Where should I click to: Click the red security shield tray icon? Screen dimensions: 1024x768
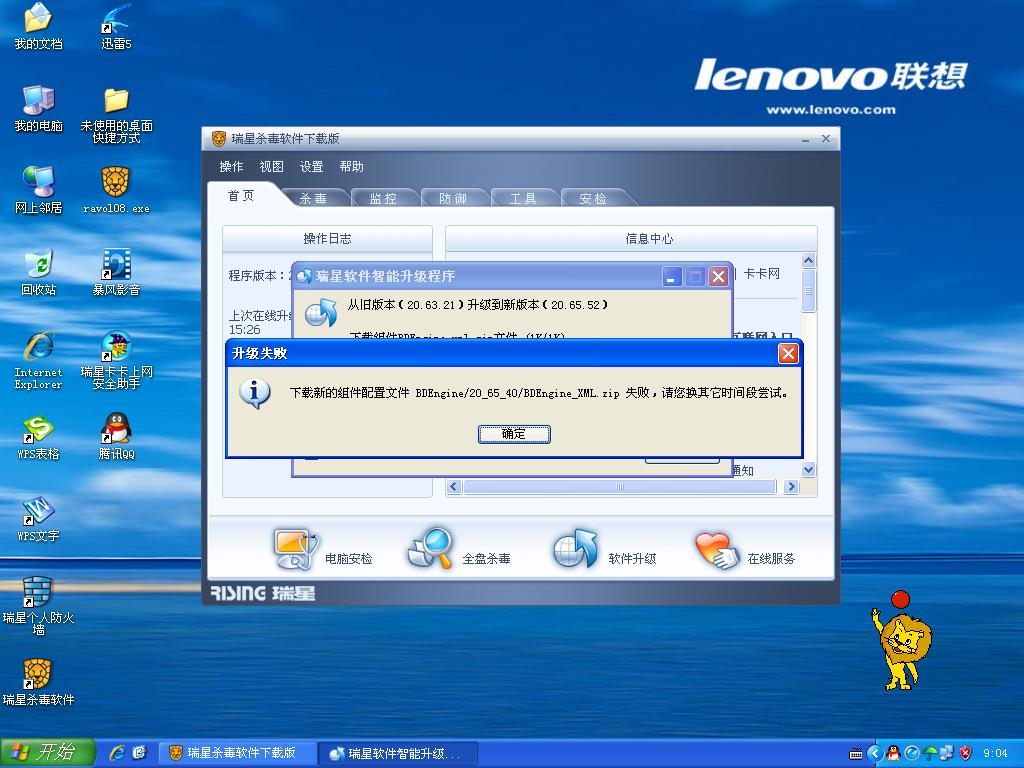965,753
